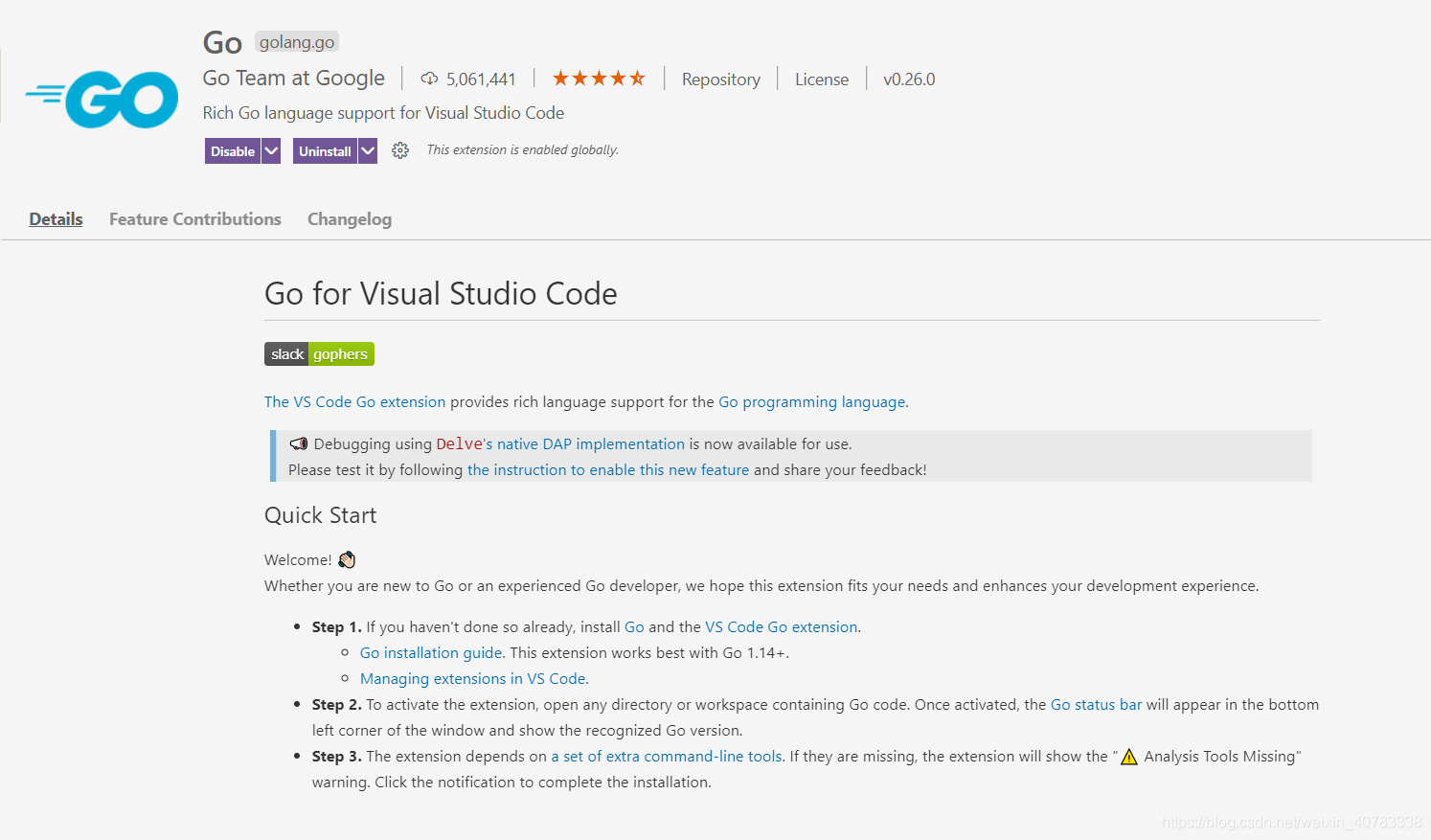Open extension settings via the gear icon
Viewport: 1431px width, 840px height.
399,150
